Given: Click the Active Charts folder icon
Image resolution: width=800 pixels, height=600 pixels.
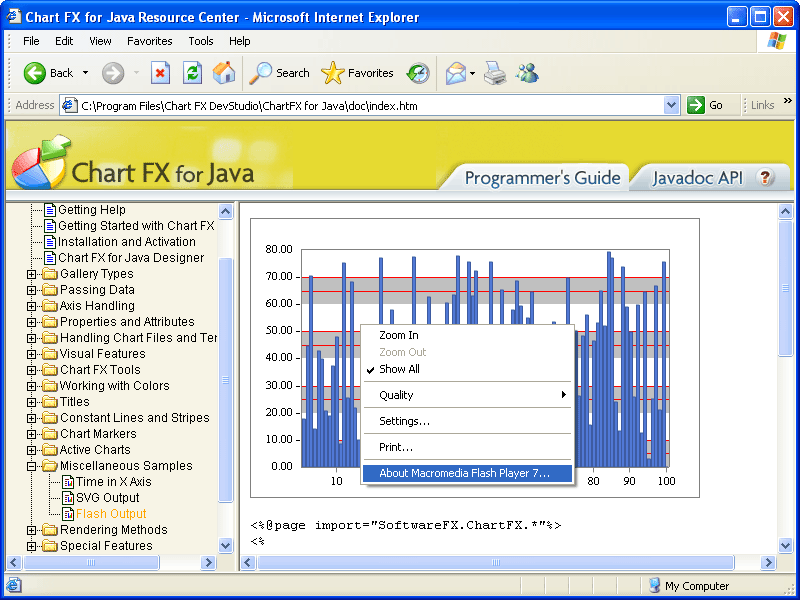Looking at the screenshot, I should click(49, 450).
